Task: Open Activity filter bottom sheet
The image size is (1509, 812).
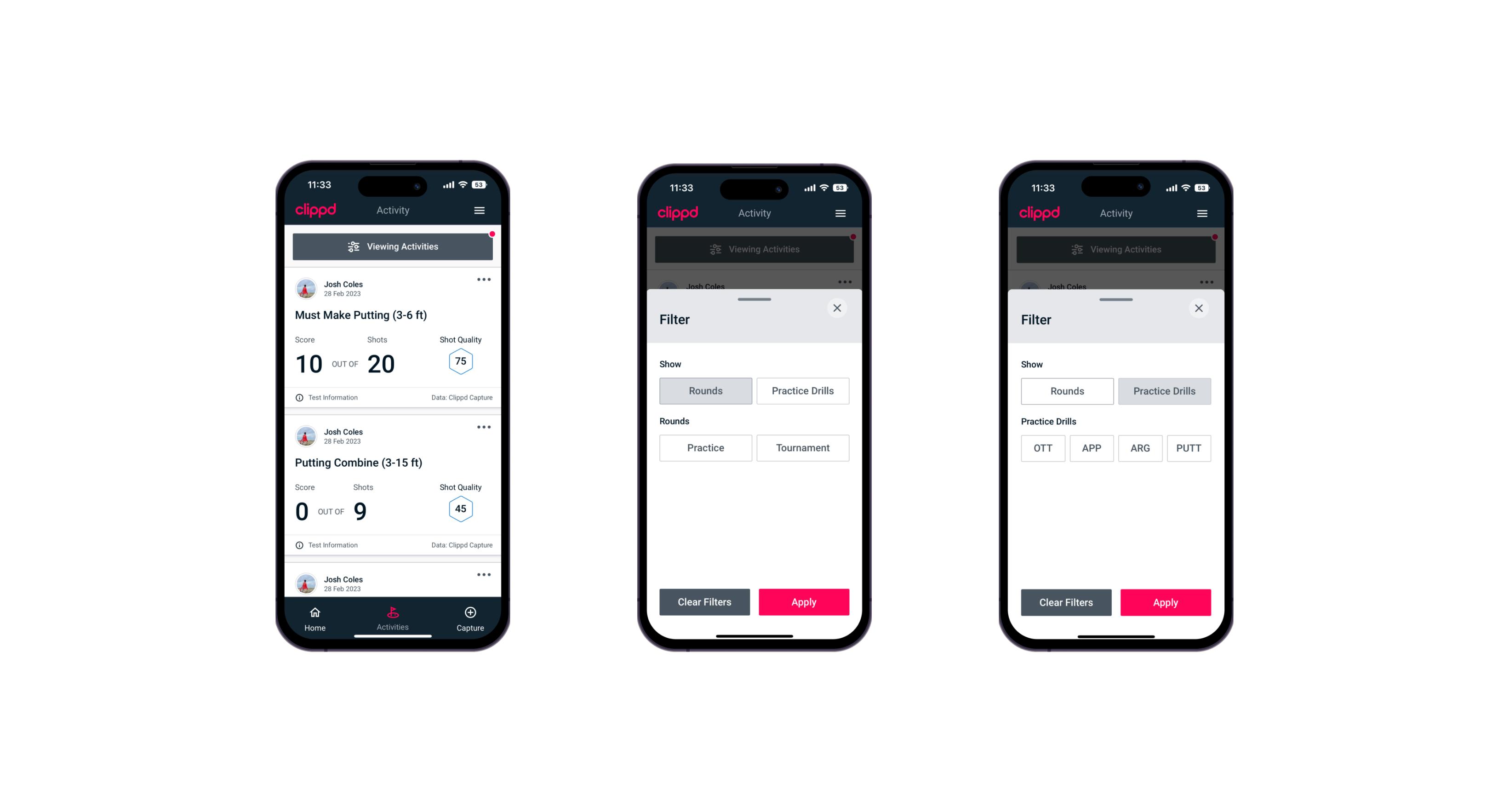Action: [x=393, y=247]
